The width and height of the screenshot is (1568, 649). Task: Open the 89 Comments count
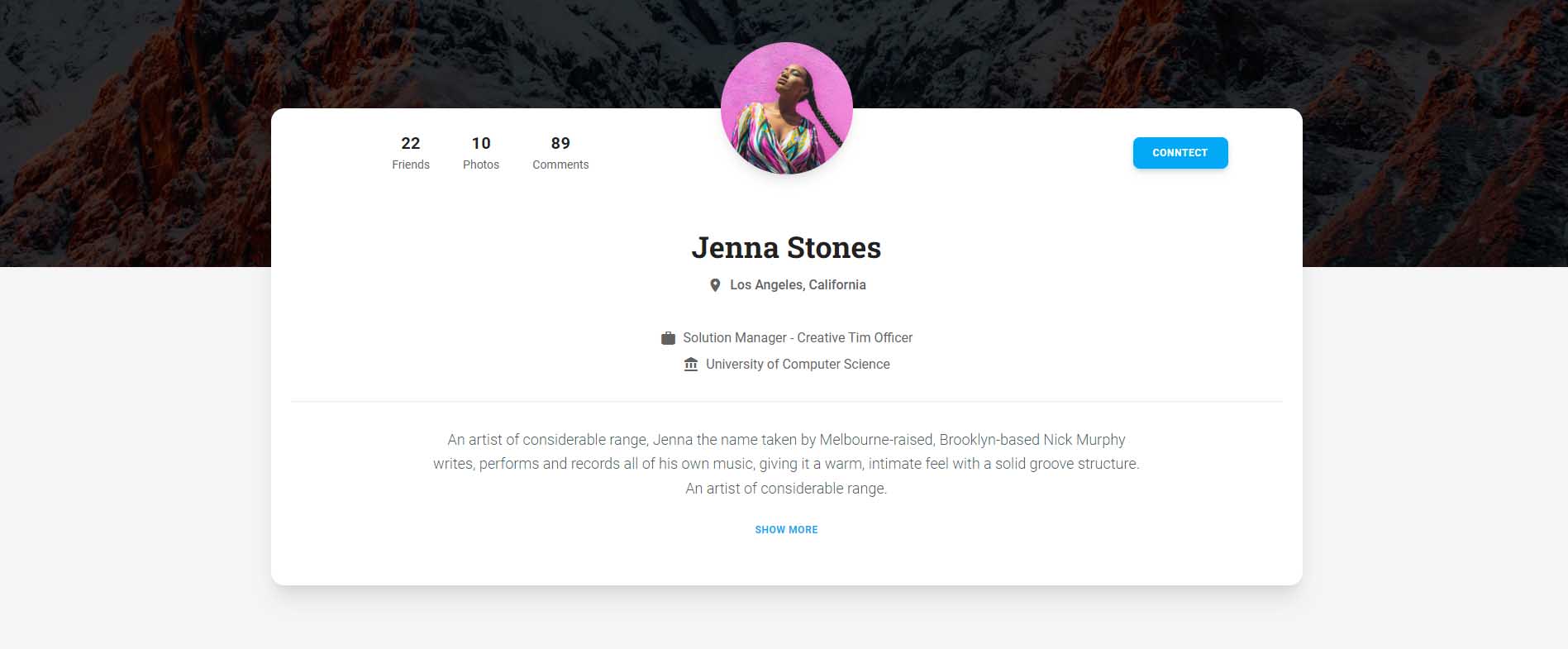pyautogui.click(x=560, y=143)
